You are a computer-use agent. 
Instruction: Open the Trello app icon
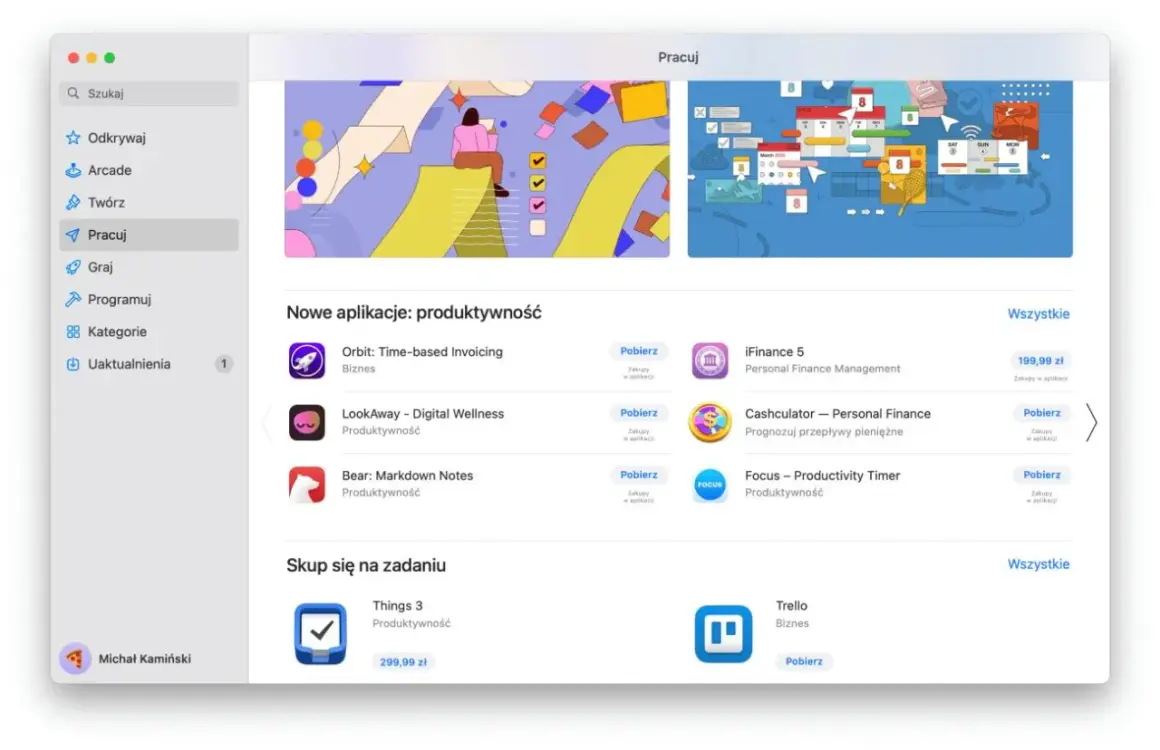tap(724, 634)
